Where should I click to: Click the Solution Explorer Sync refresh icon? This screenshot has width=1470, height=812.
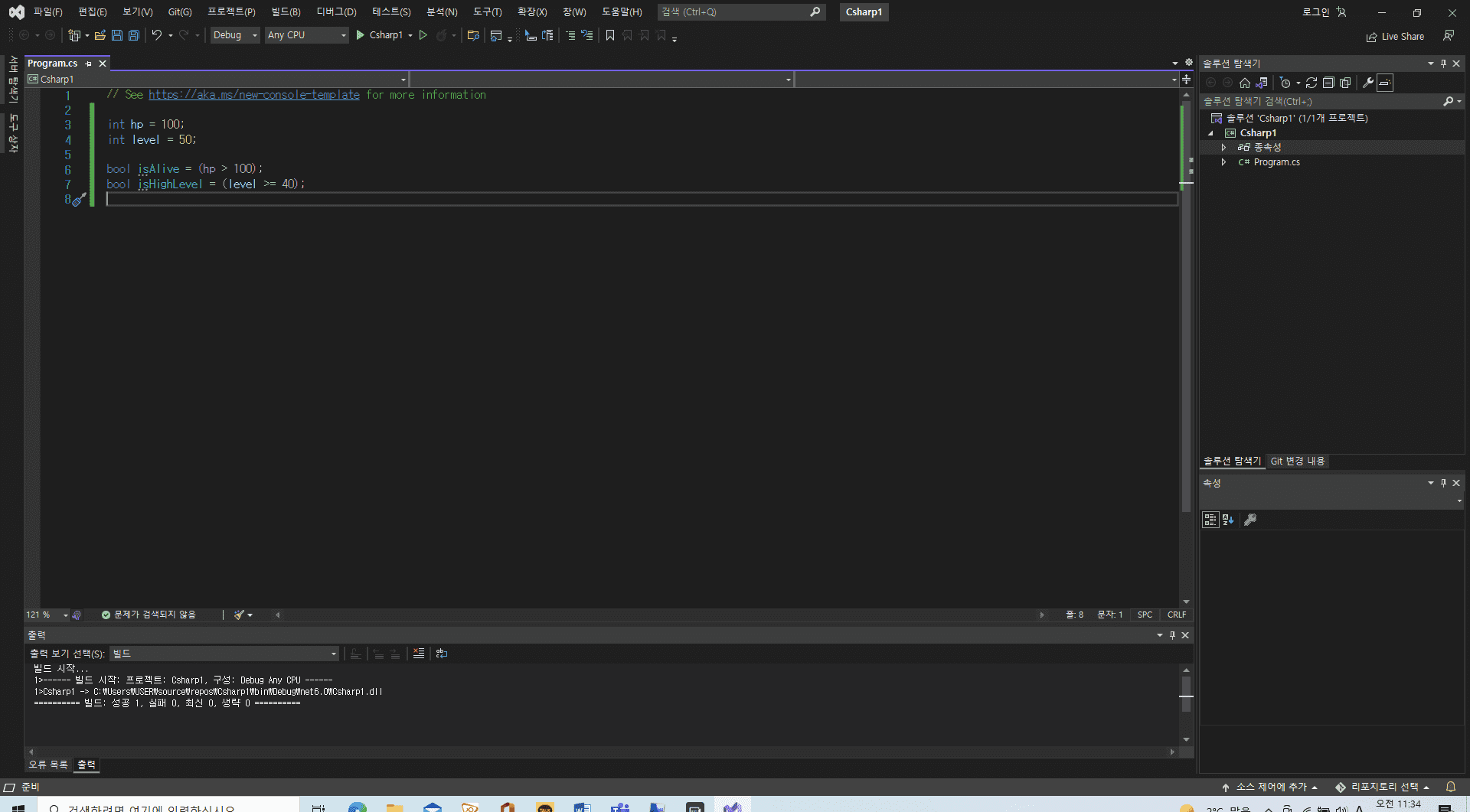point(1312,83)
